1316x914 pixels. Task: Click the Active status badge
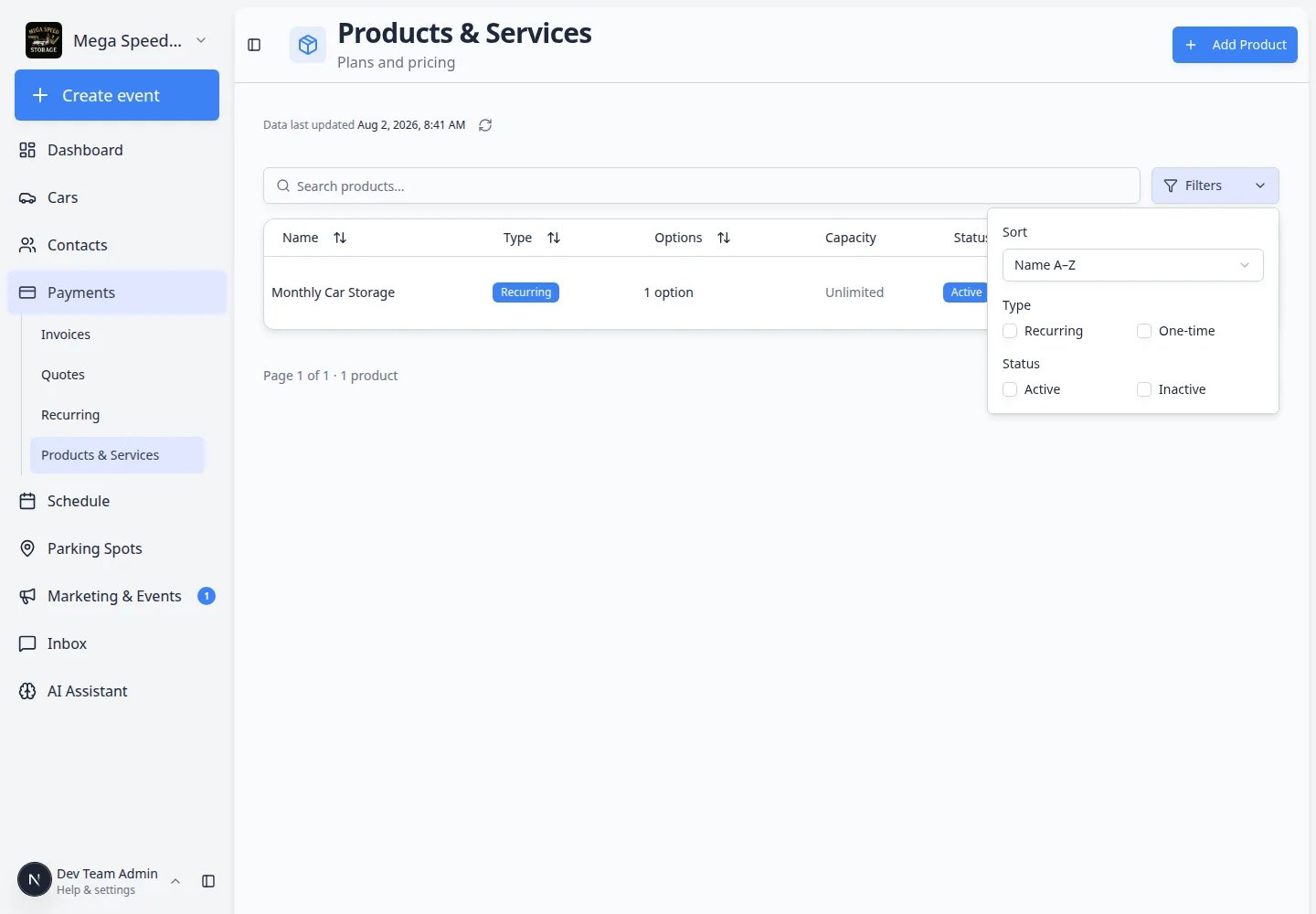tap(965, 292)
